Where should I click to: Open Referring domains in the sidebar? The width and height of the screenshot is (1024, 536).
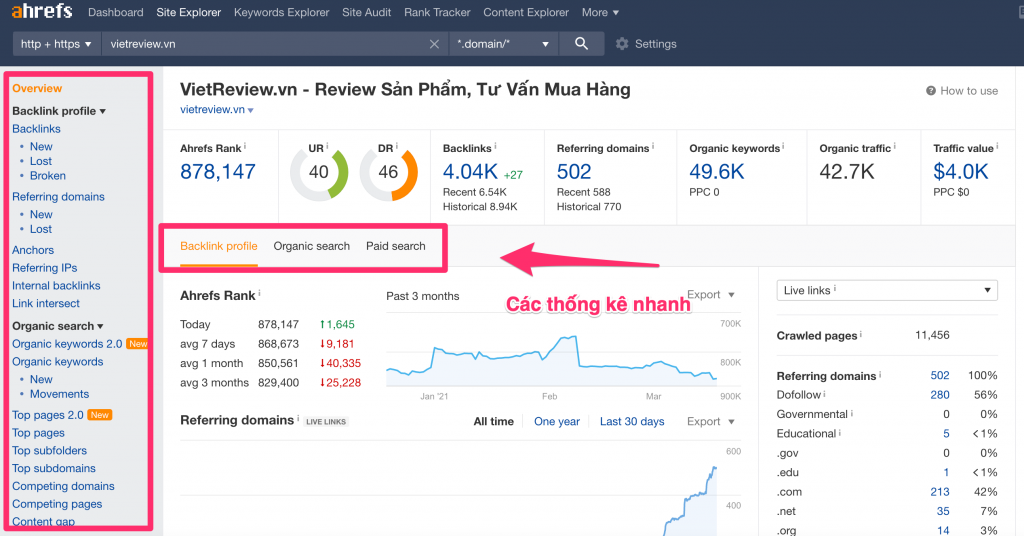(58, 197)
